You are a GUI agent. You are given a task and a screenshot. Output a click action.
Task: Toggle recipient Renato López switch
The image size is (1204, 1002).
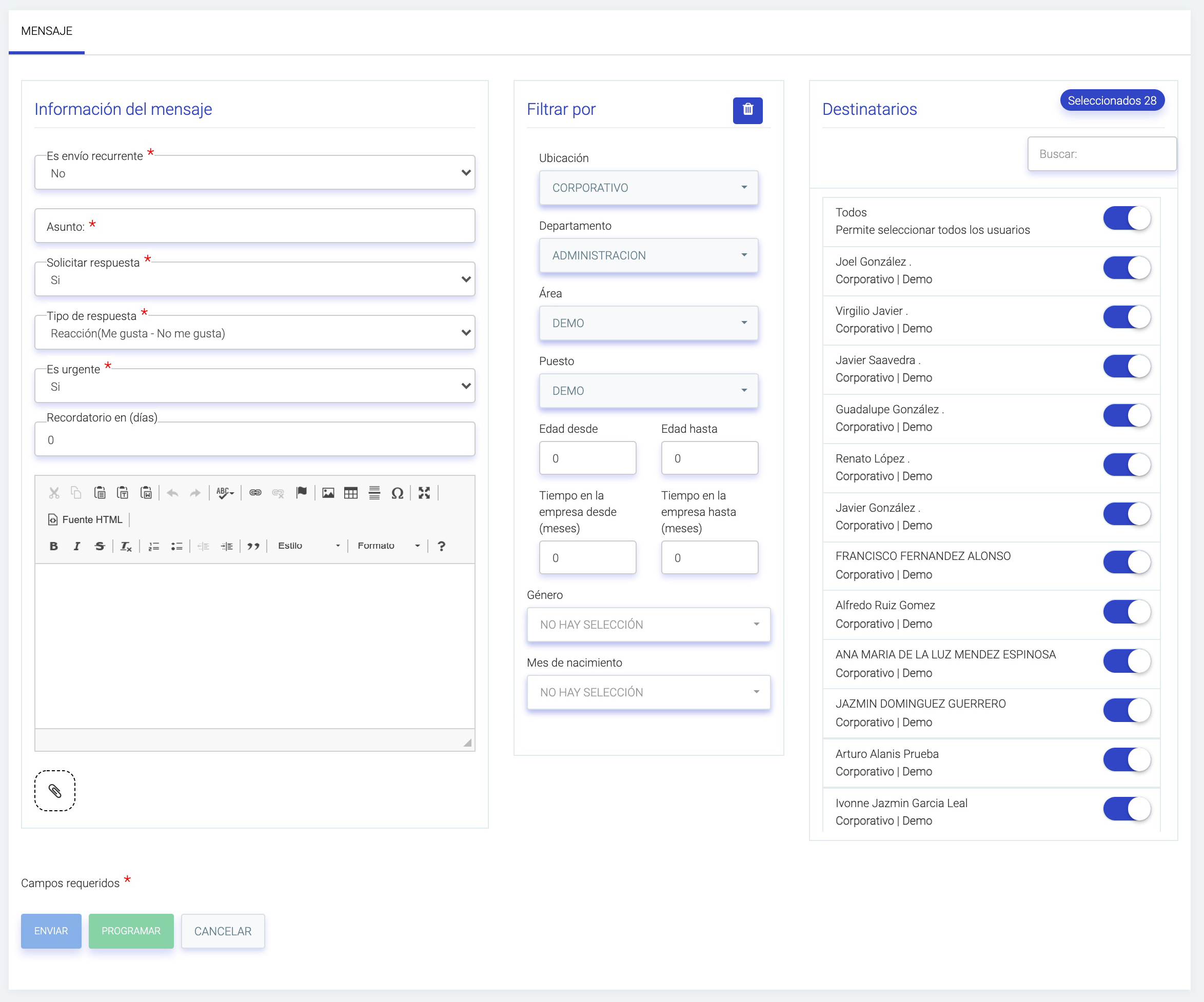click(1127, 465)
